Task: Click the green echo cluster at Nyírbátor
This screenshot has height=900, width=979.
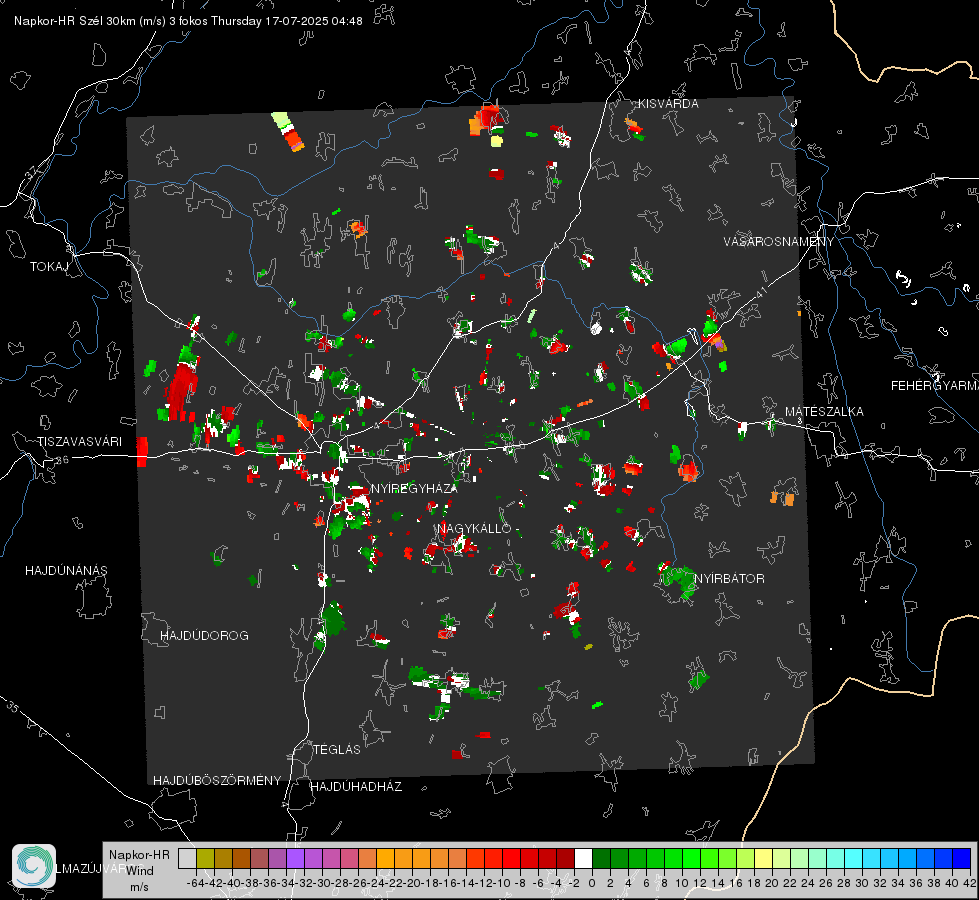Action: [x=677, y=580]
